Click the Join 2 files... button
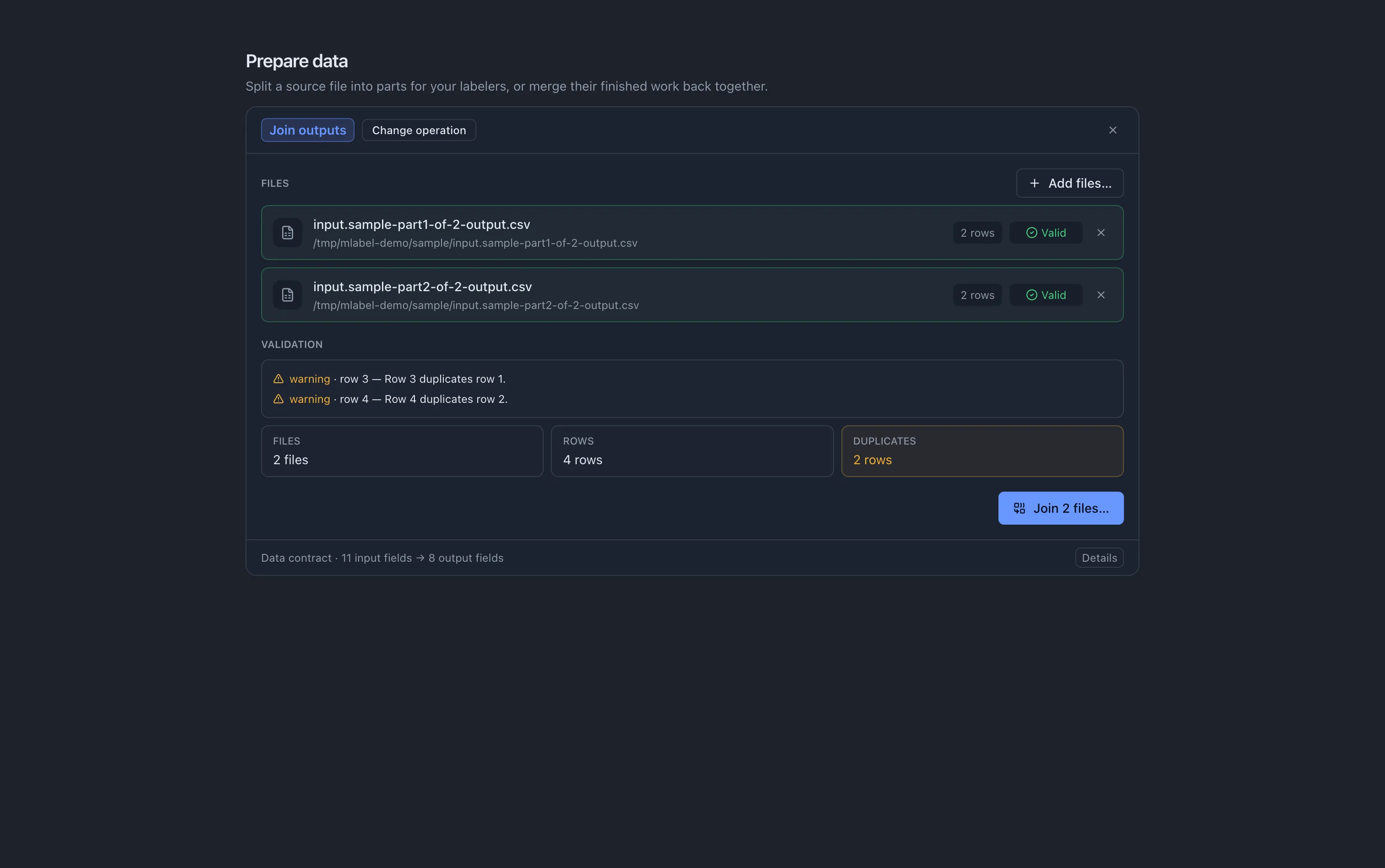 (x=1061, y=508)
